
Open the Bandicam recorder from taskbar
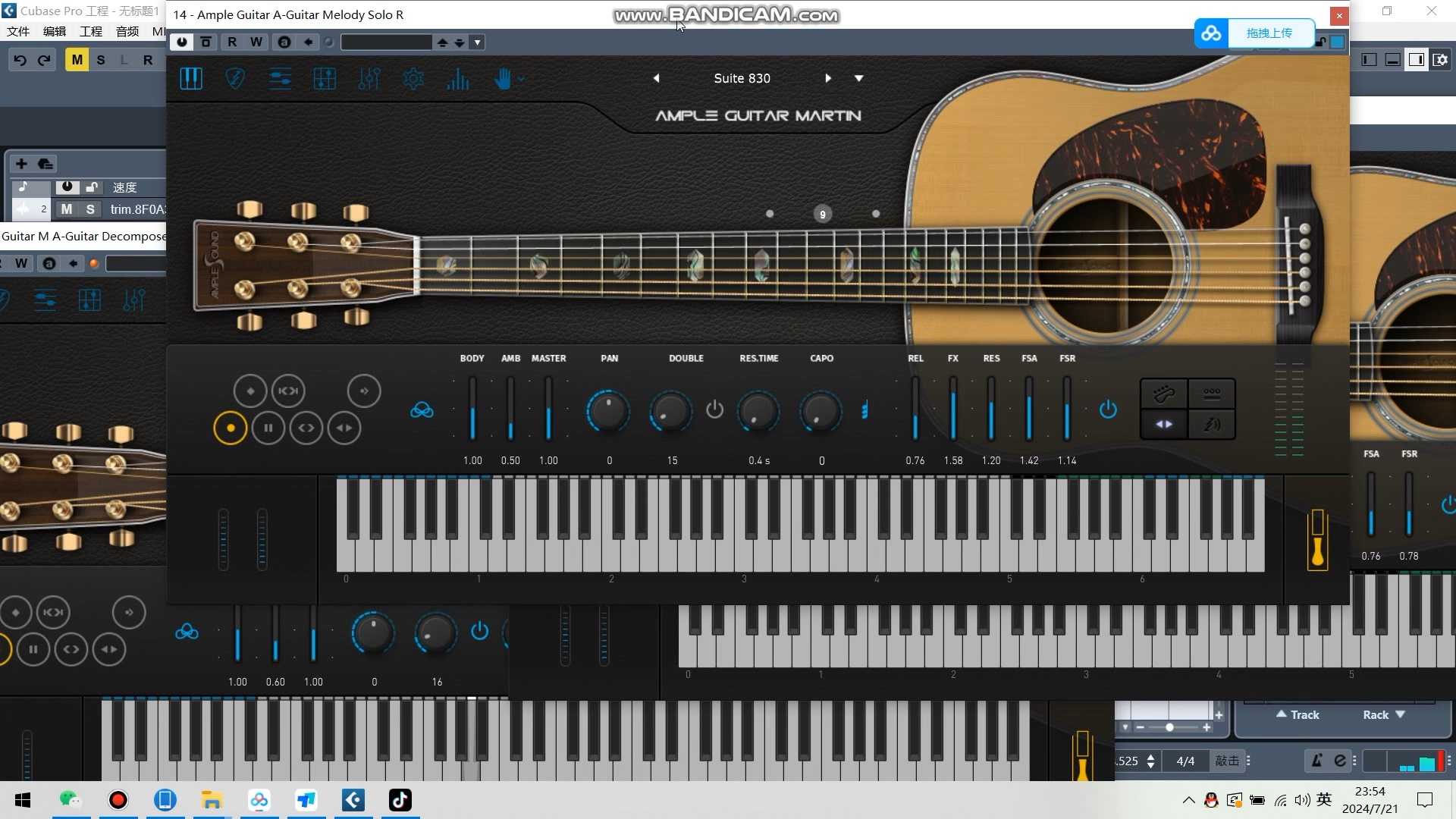[x=118, y=800]
